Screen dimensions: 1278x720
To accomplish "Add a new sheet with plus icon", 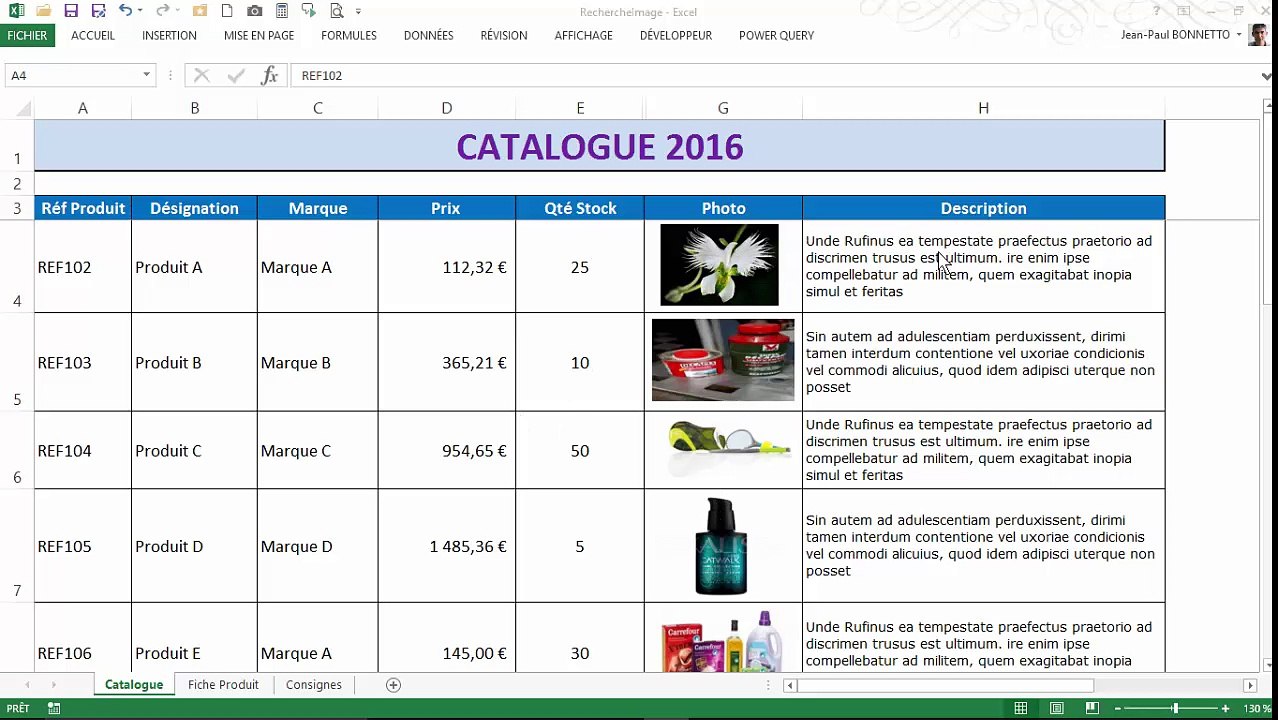I will pos(394,685).
